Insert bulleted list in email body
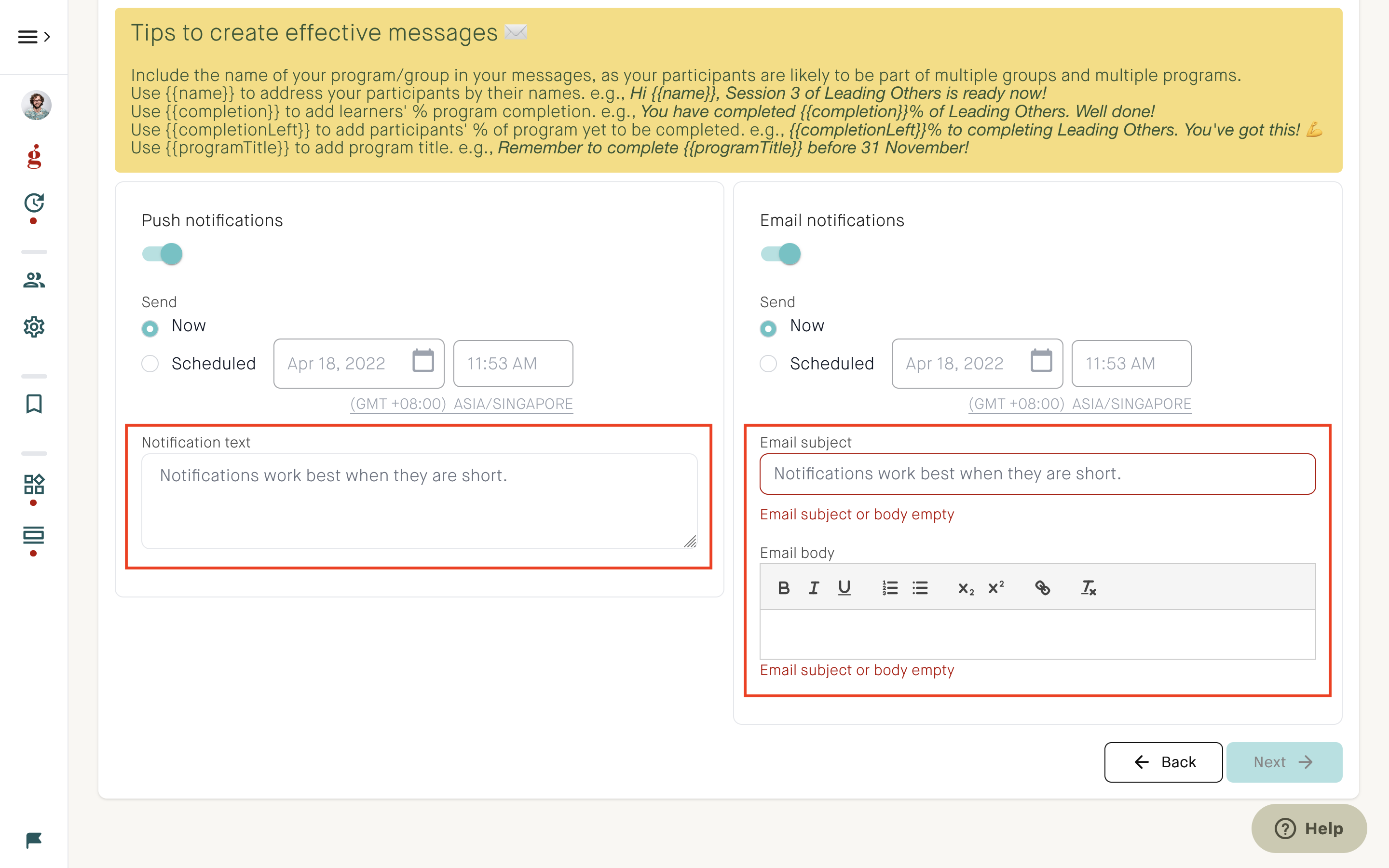This screenshot has height=868, width=1389. (920, 588)
